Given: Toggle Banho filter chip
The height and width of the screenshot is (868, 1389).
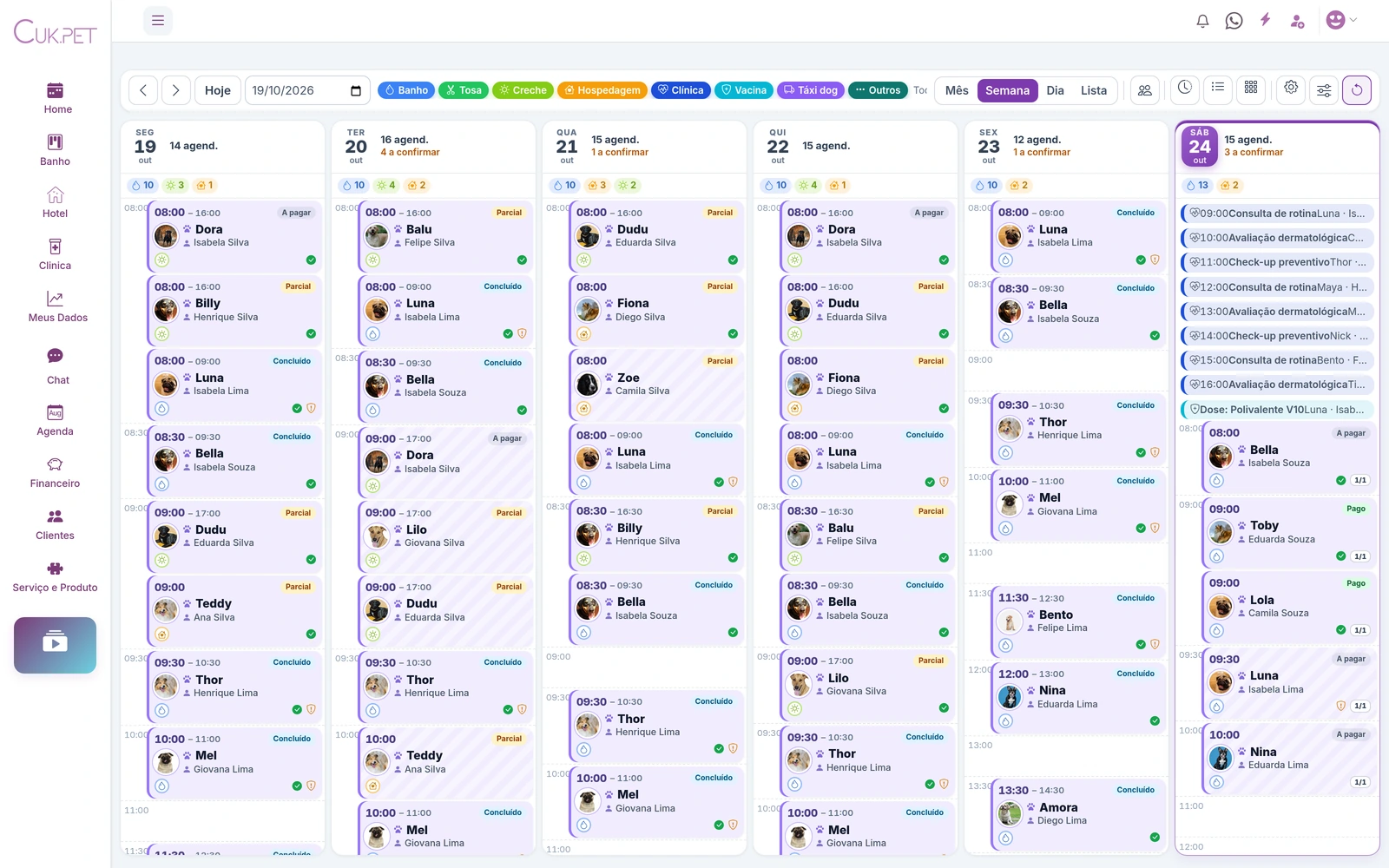Looking at the screenshot, I should (x=407, y=90).
